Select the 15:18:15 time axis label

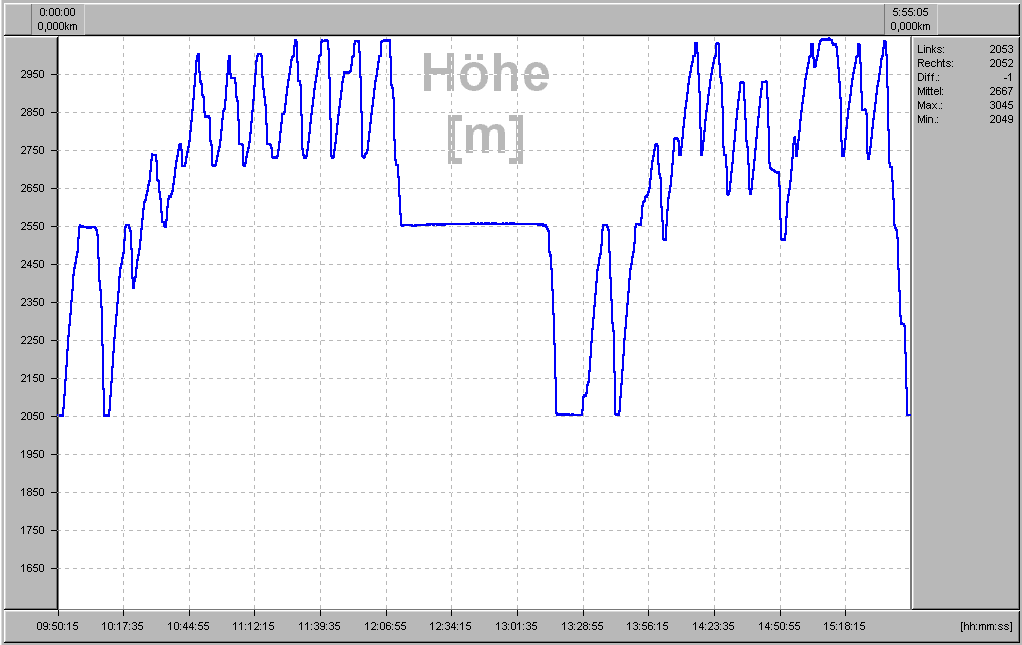845,626
